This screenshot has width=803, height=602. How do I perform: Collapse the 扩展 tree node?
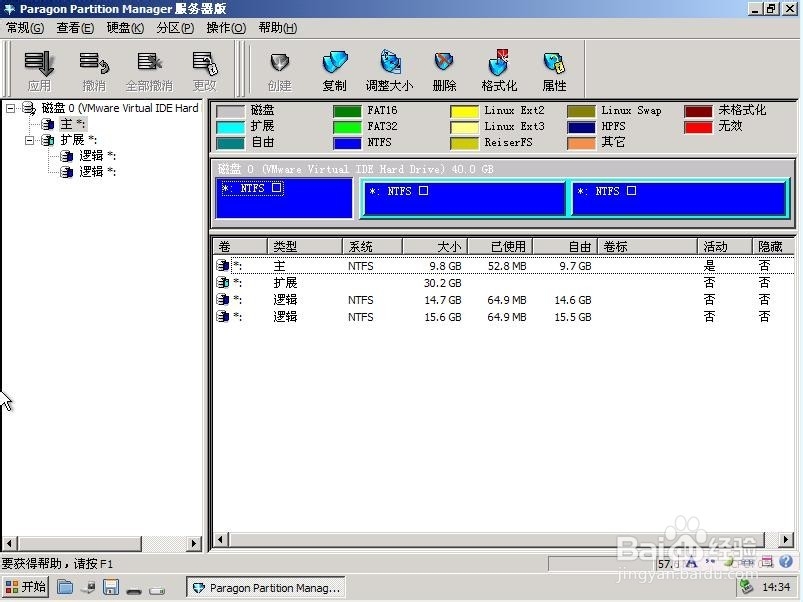point(29,140)
